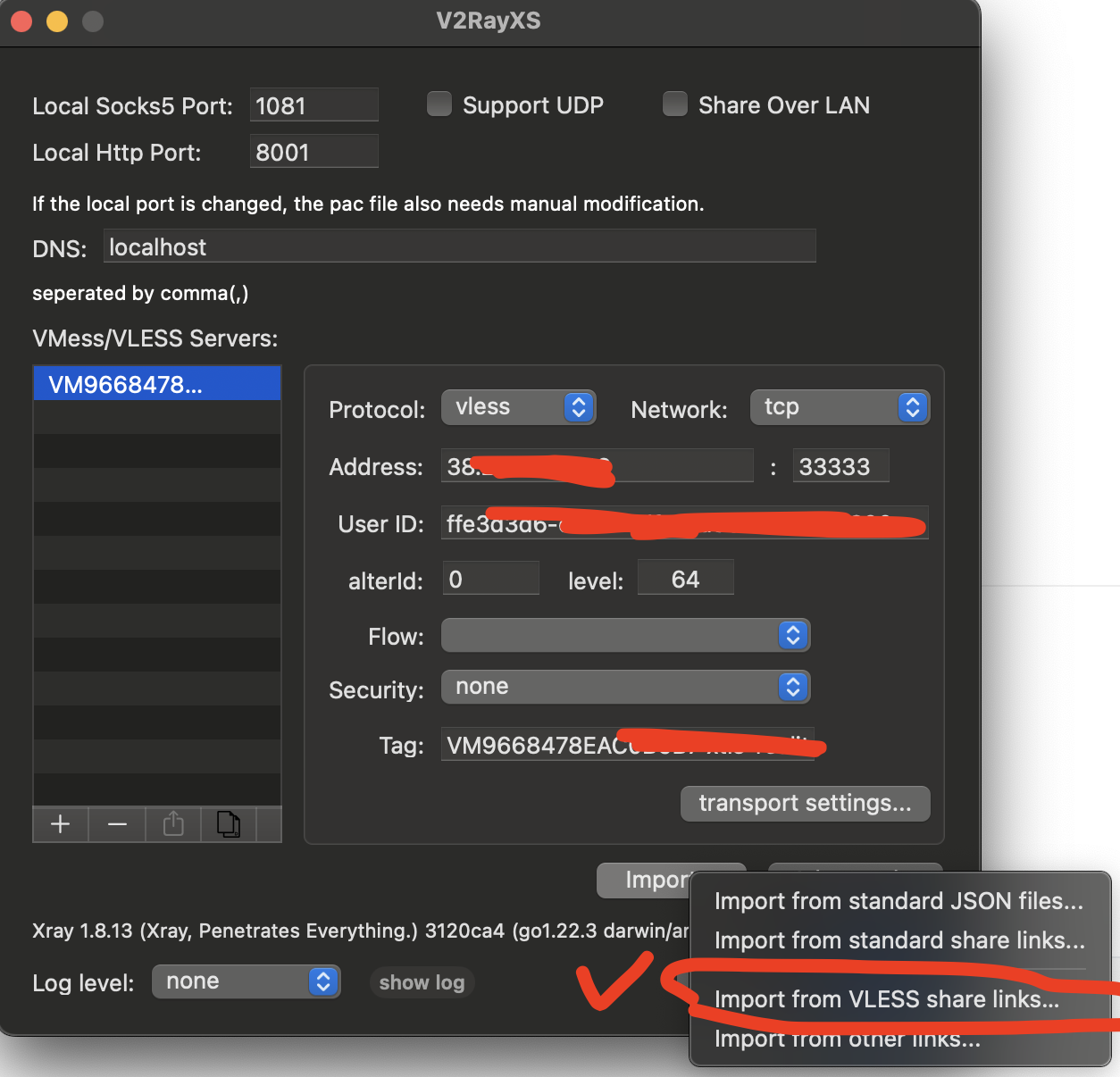Image resolution: width=1120 pixels, height=1077 pixels.
Task: Click the Address input field
Action: [x=598, y=465]
